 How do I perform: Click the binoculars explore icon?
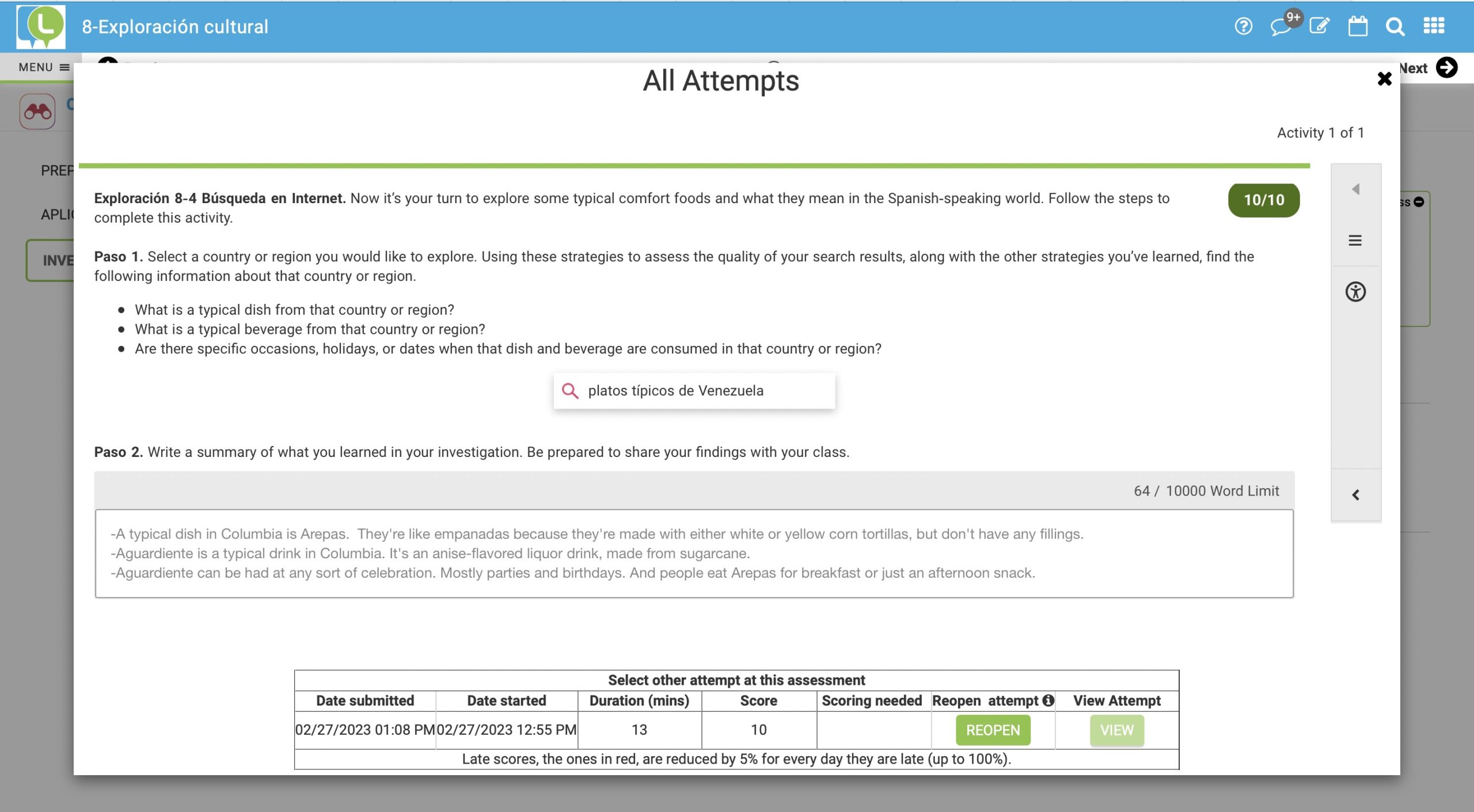(37, 111)
